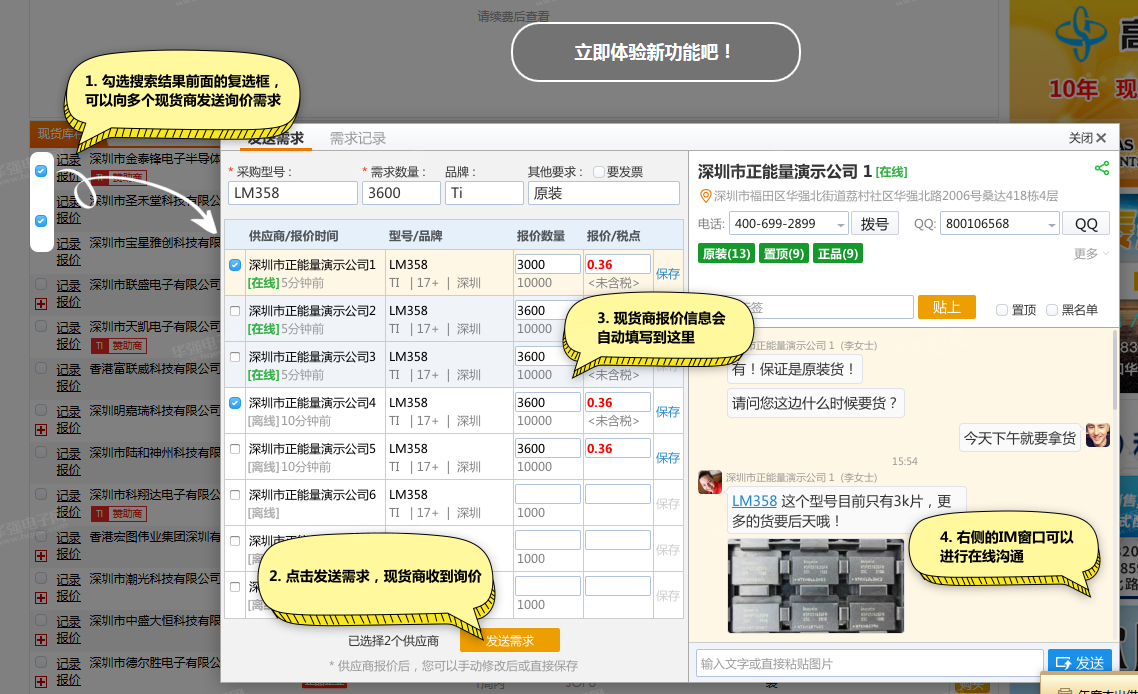Click the 拨号 dial icon next to the phone number

[x=876, y=221]
